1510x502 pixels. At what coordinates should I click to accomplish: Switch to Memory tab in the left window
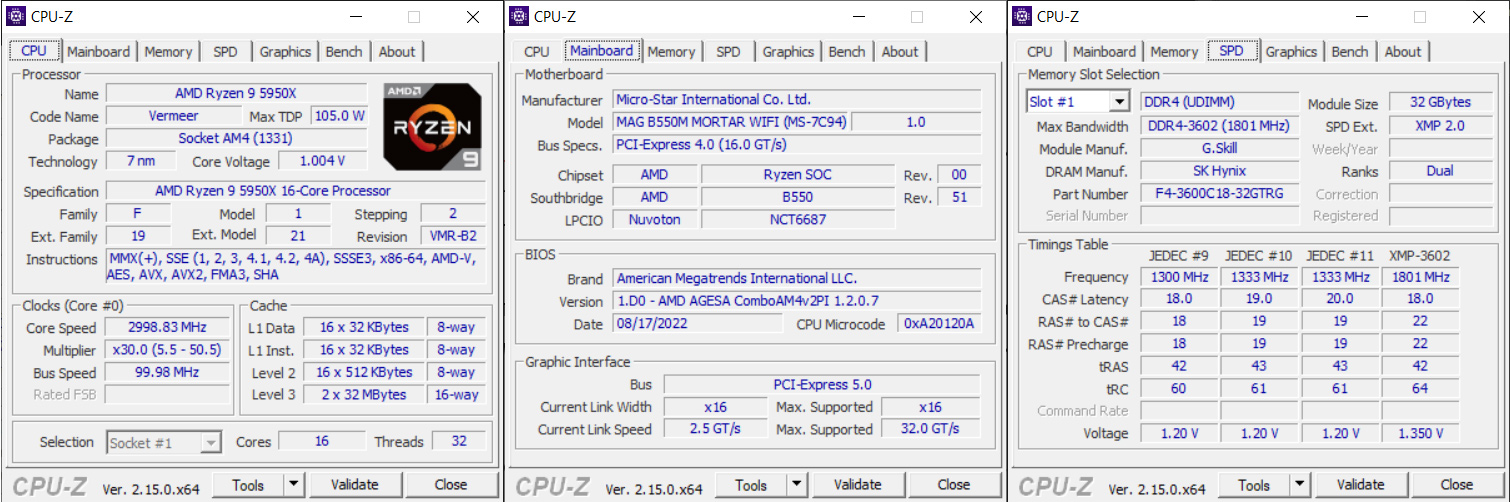[x=168, y=52]
